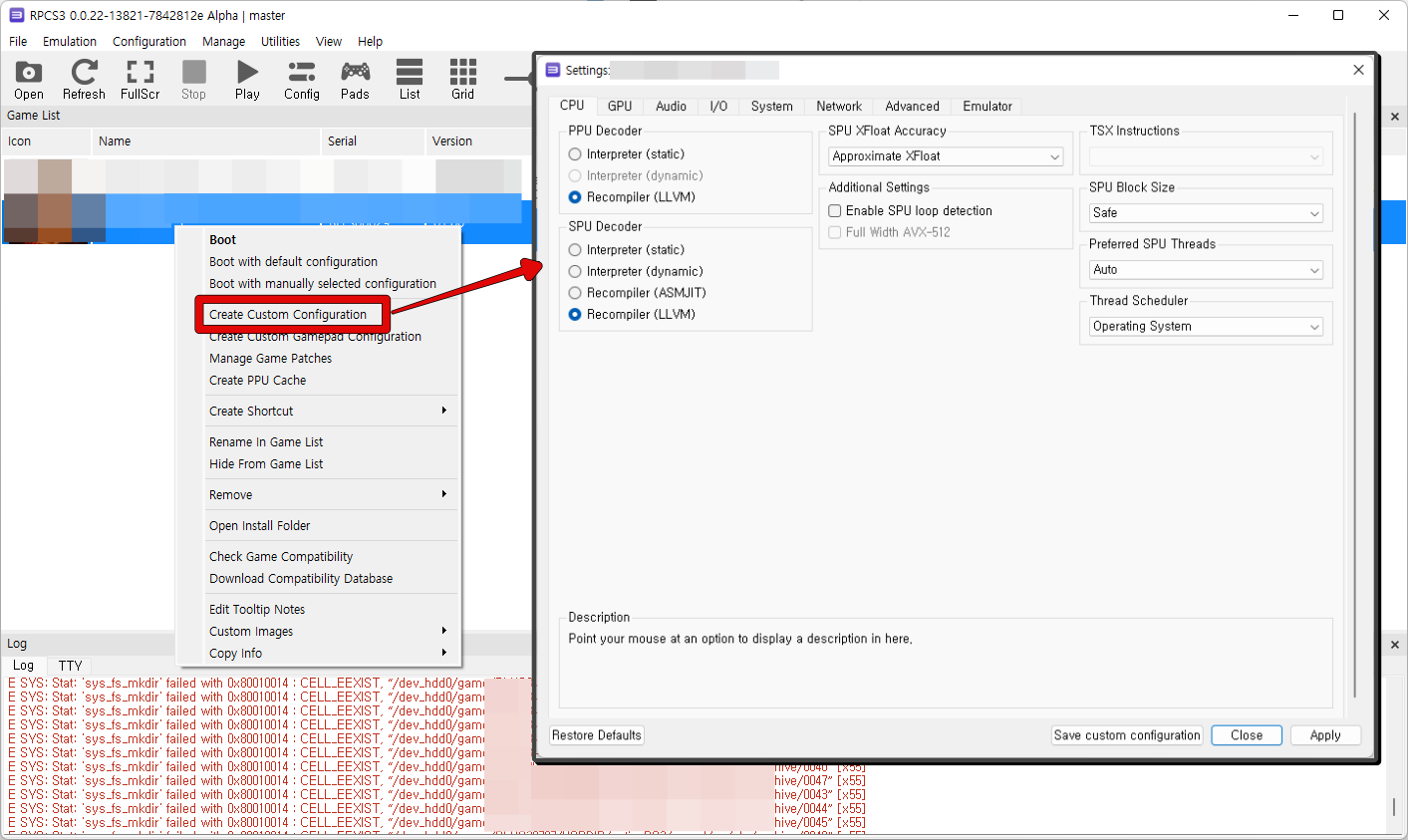Sort game list by Serial column
This screenshot has height=840, width=1408.
373,141
